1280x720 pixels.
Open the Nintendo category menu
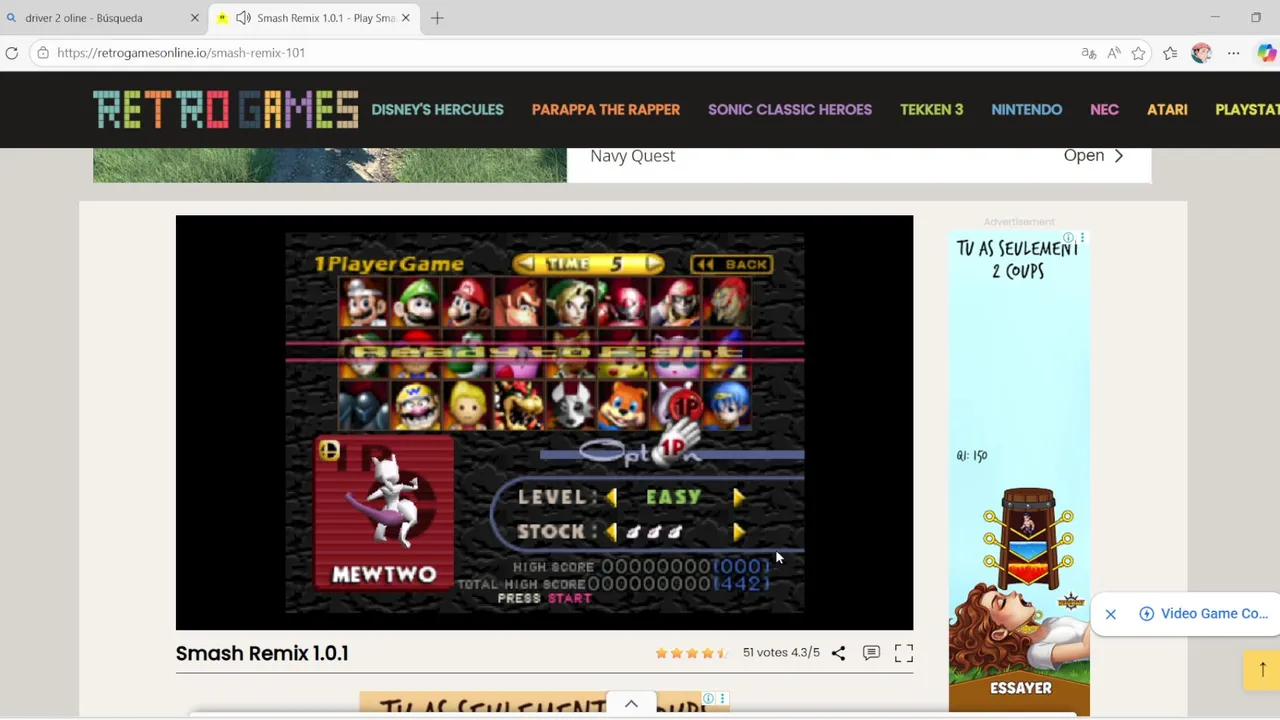(x=1027, y=110)
